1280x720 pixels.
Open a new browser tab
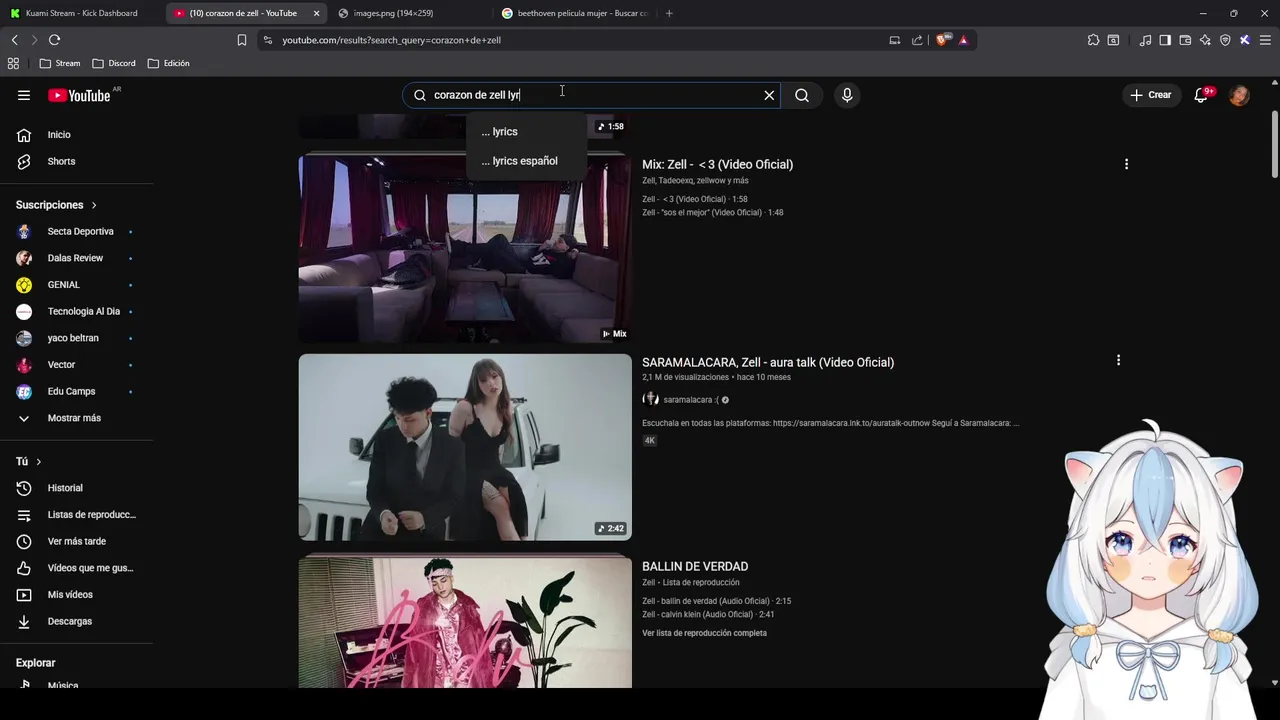[669, 13]
